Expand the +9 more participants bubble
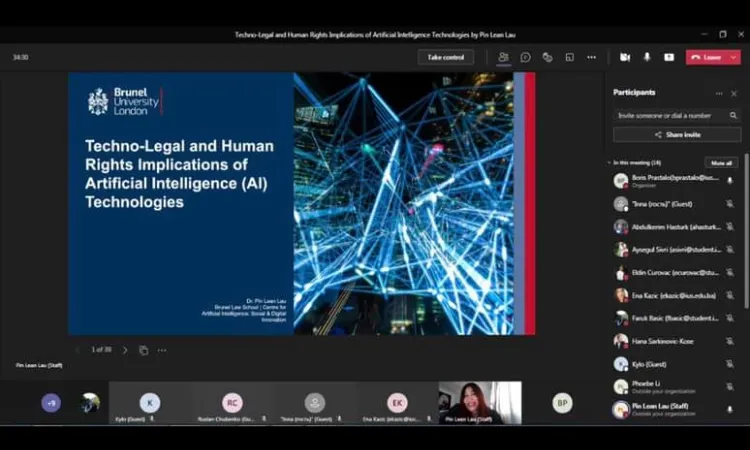 [x=51, y=403]
